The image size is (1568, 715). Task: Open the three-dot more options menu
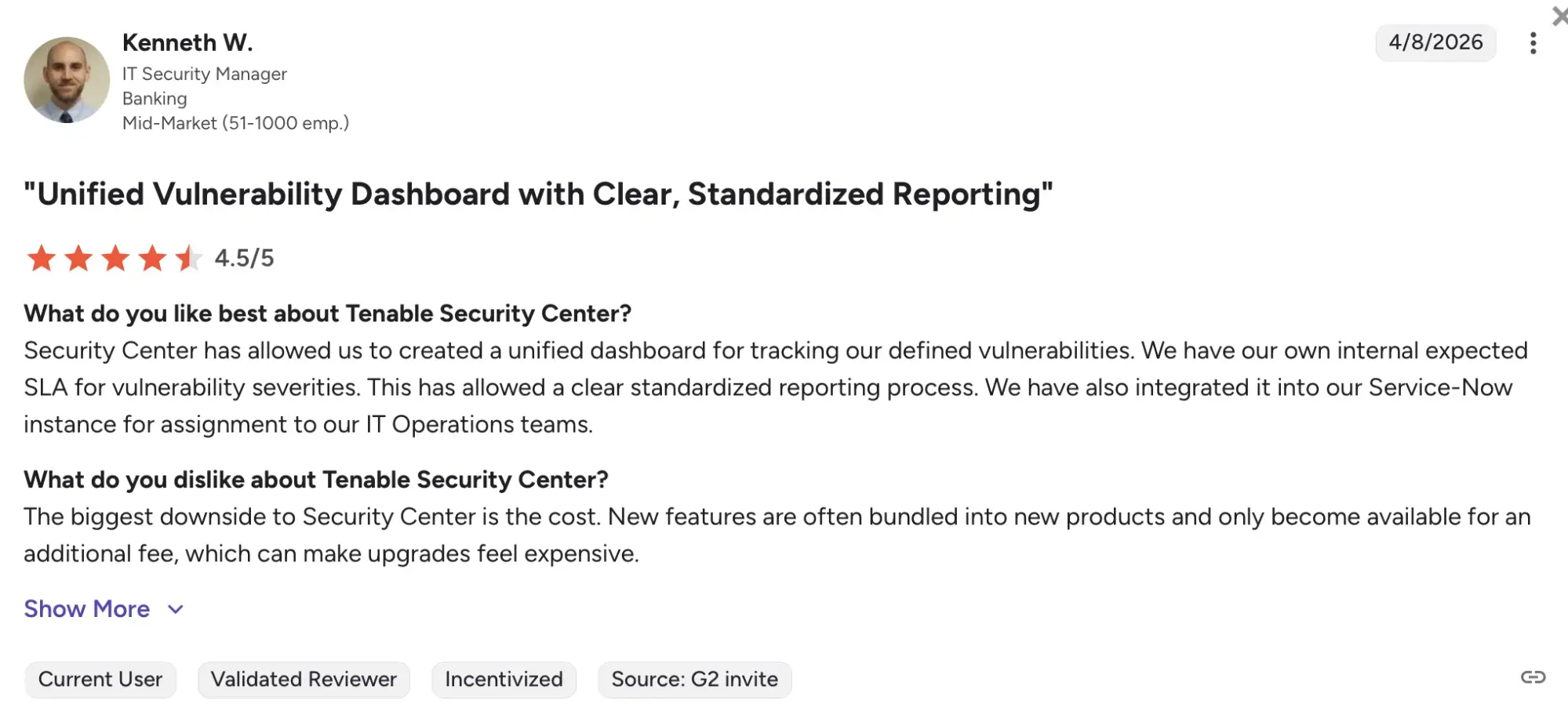[1533, 43]
